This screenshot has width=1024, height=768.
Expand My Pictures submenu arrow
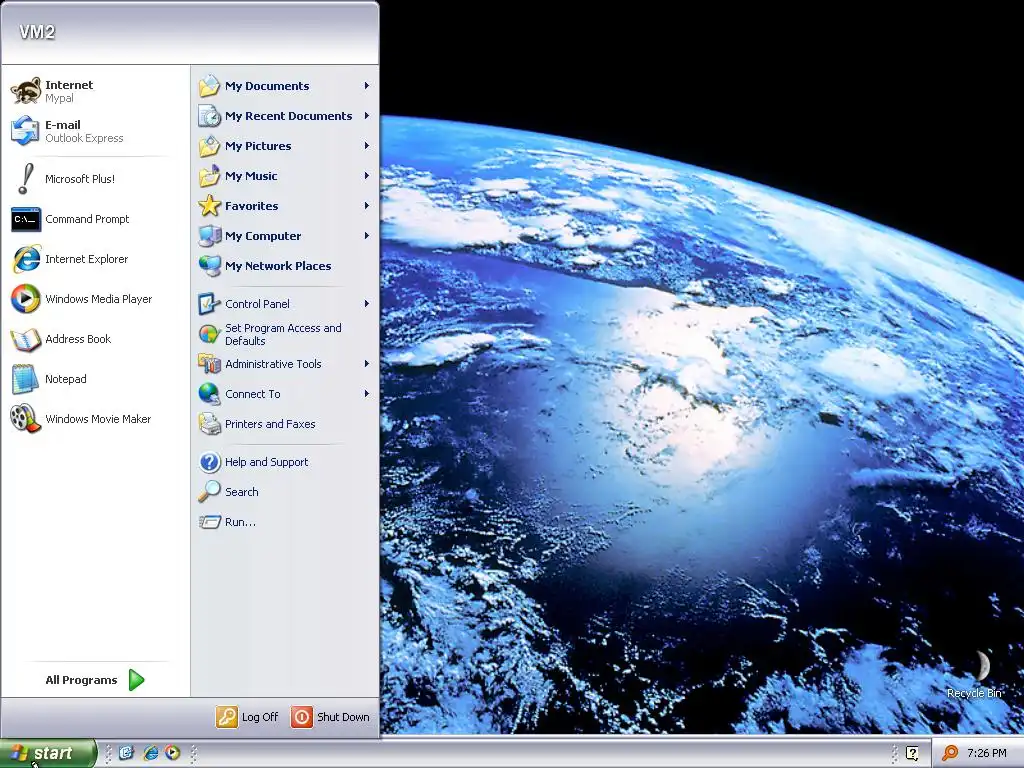pos(366,146)
